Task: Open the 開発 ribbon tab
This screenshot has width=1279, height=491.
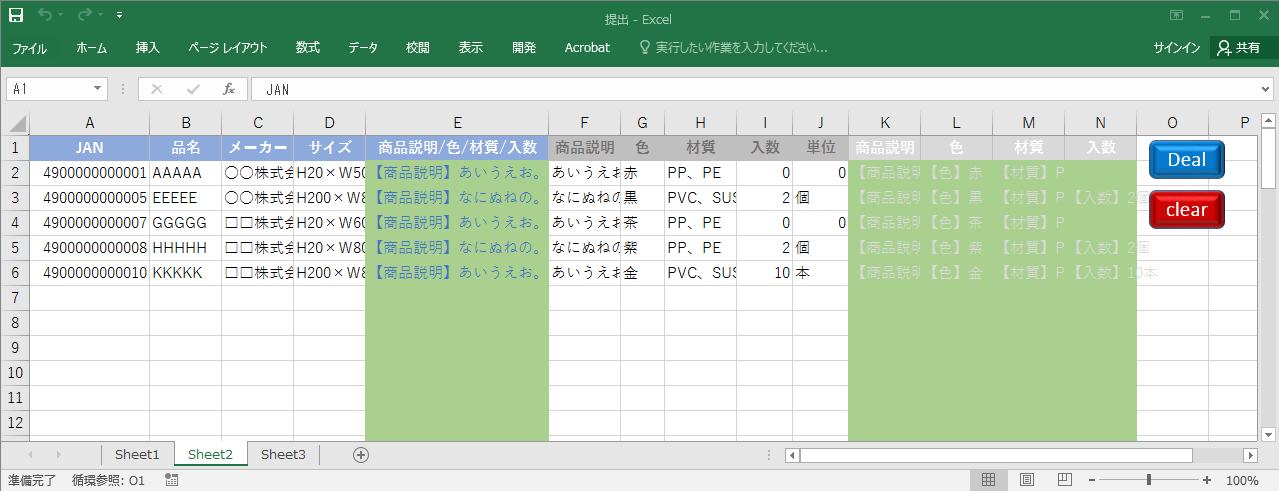Action: 524,48
